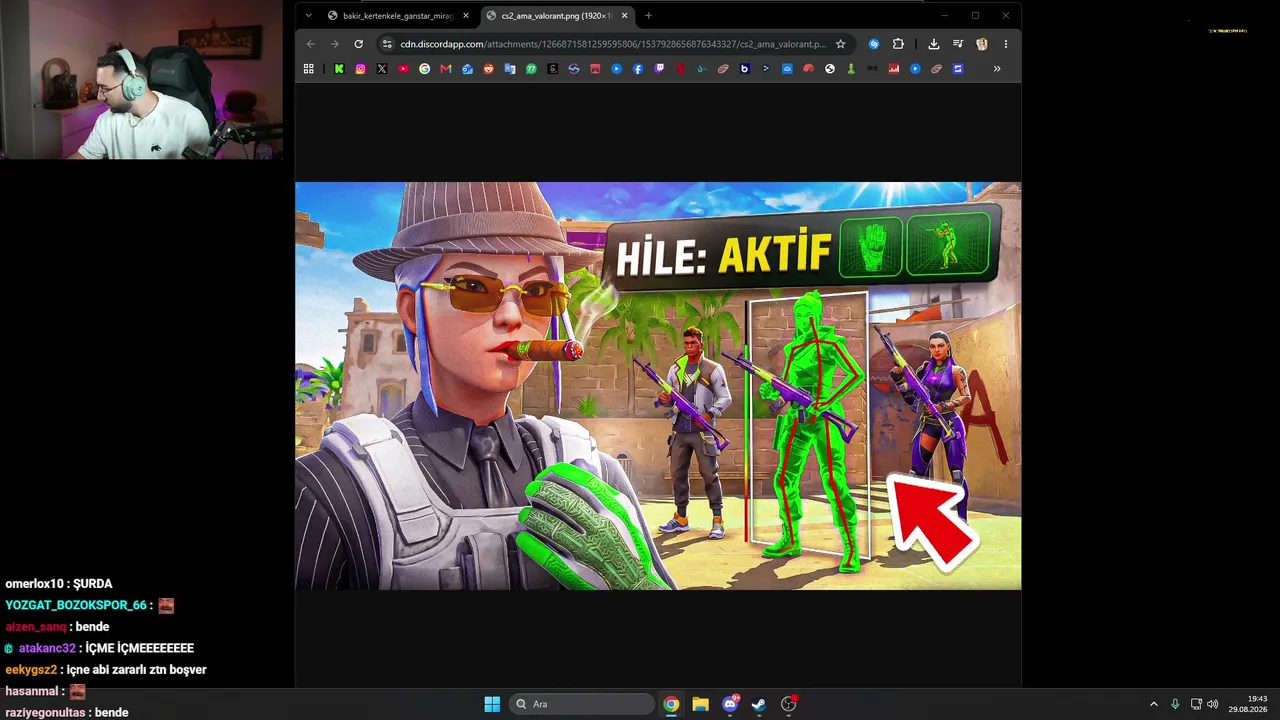The height and width of the screenshot is (720, 1280).
Task: Click the chat username eekygsz2
Action: tap(31, 670)
